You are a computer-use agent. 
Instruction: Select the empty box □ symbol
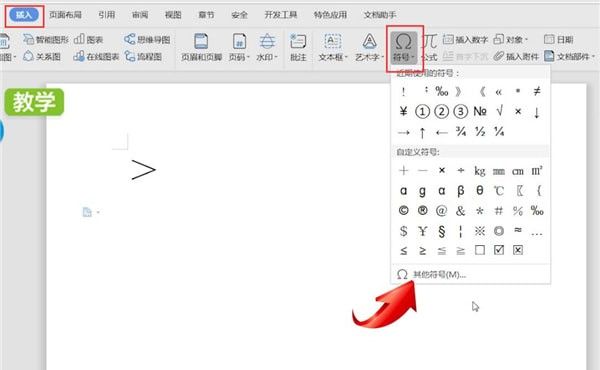click(x=479, y=250)
